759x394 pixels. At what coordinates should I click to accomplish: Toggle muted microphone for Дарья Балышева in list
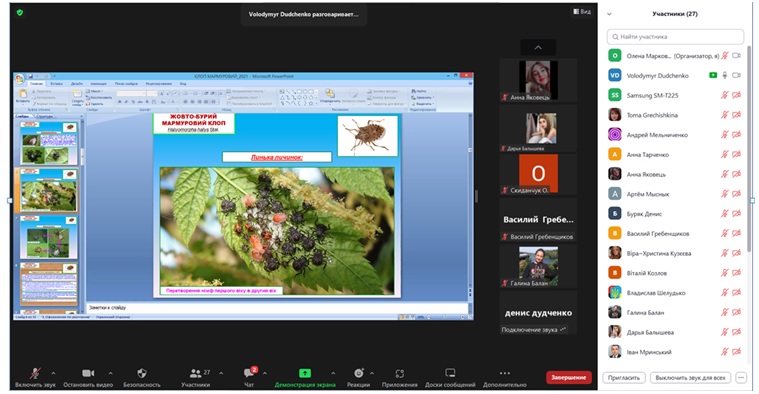coord(725,332)
